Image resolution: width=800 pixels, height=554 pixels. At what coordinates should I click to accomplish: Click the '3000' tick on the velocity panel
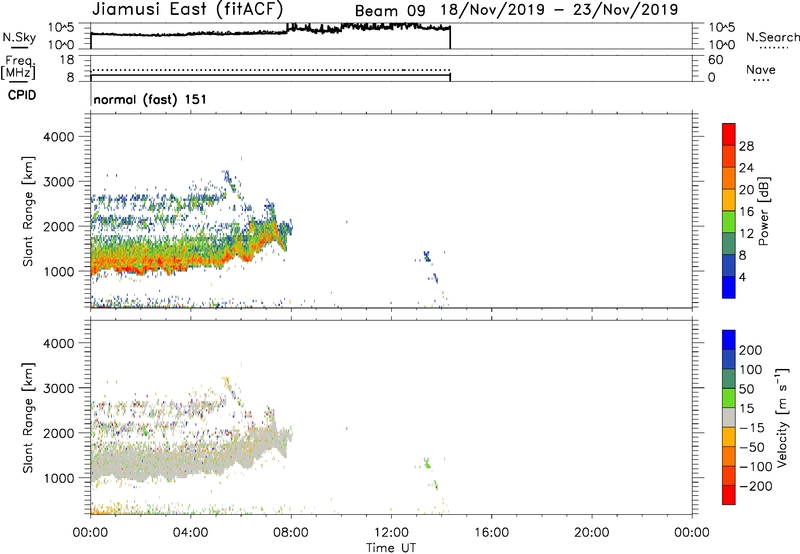[58, 388]
